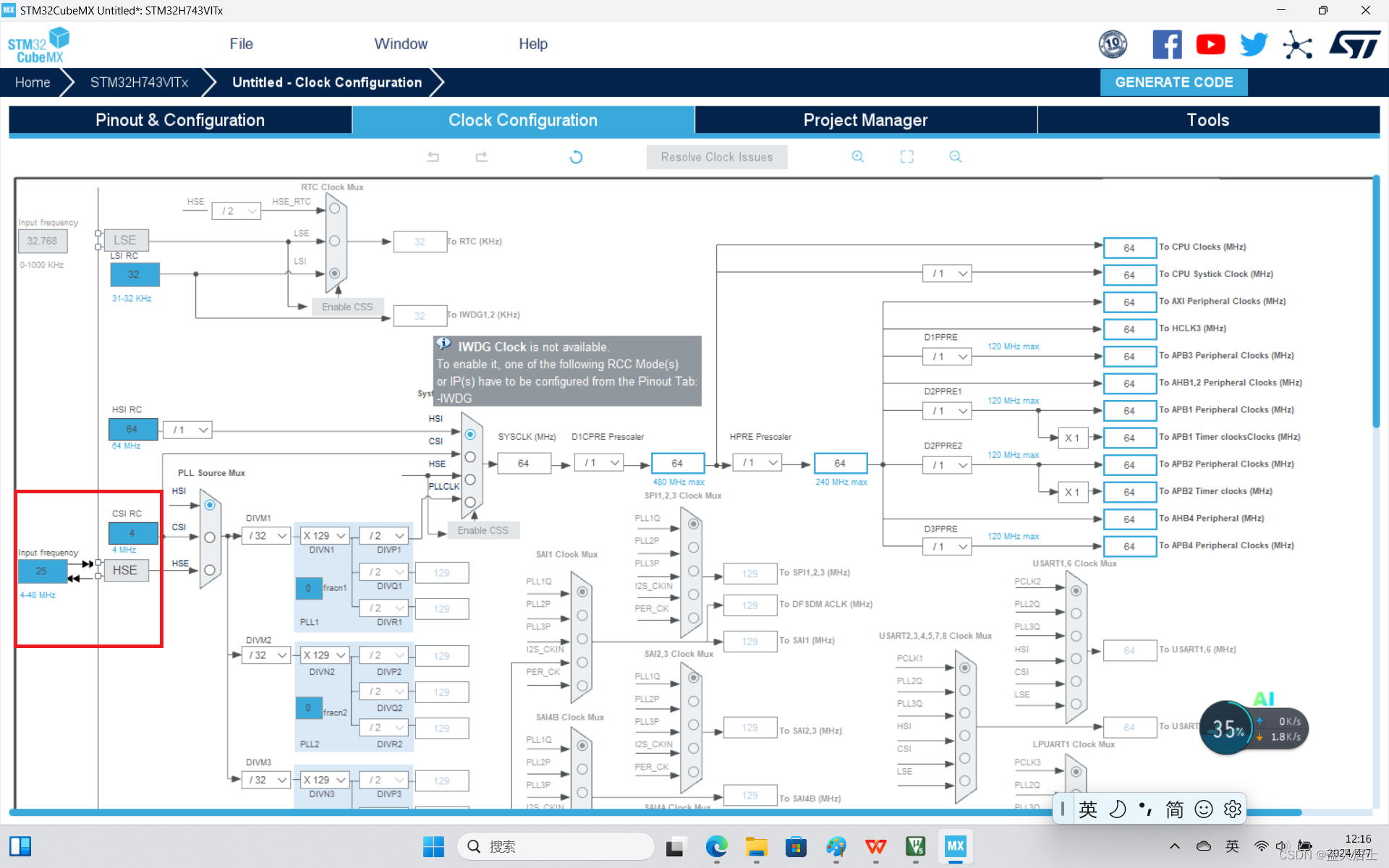This screenshot has height=868, width=1389.
Task: Select LSE in the RTC Clock Mux
Action: pos(334,241)
